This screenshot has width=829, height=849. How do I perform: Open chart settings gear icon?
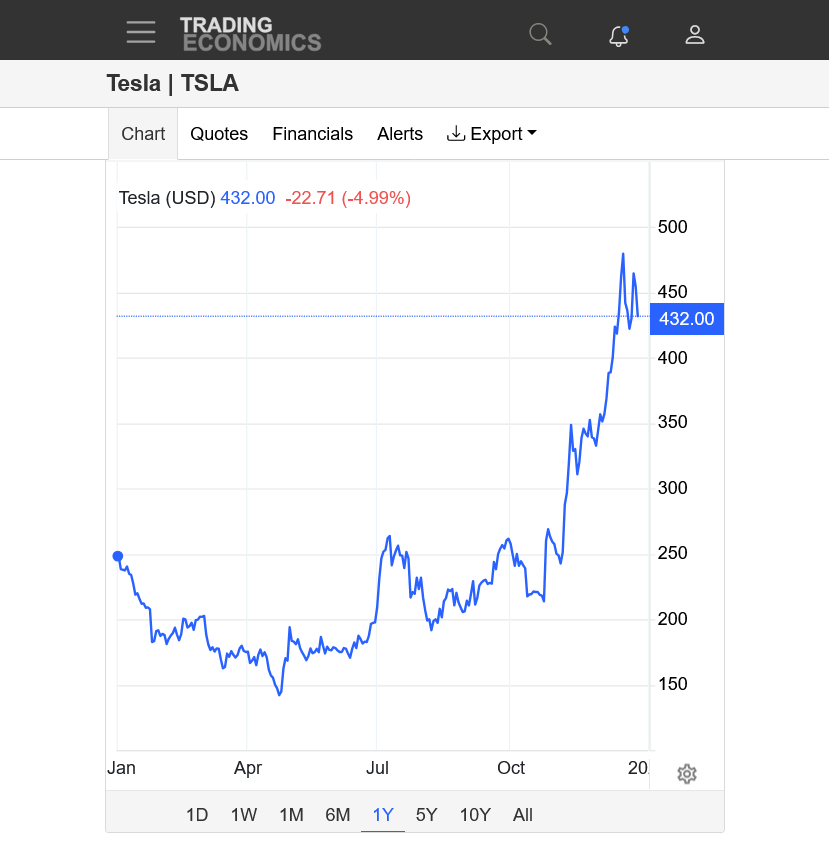[686, 774]
